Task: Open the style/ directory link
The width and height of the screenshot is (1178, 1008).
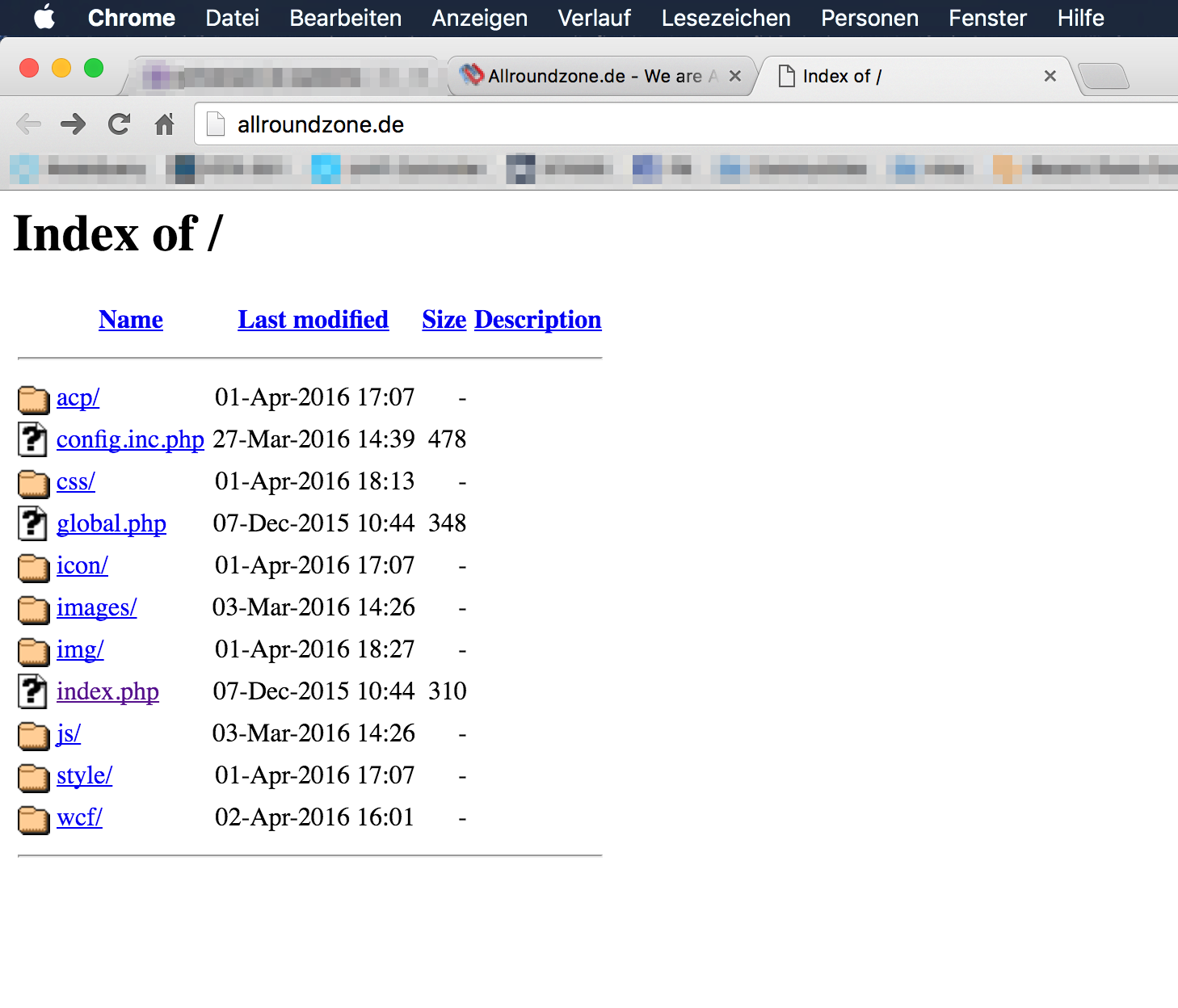Action: click(84, 775)
